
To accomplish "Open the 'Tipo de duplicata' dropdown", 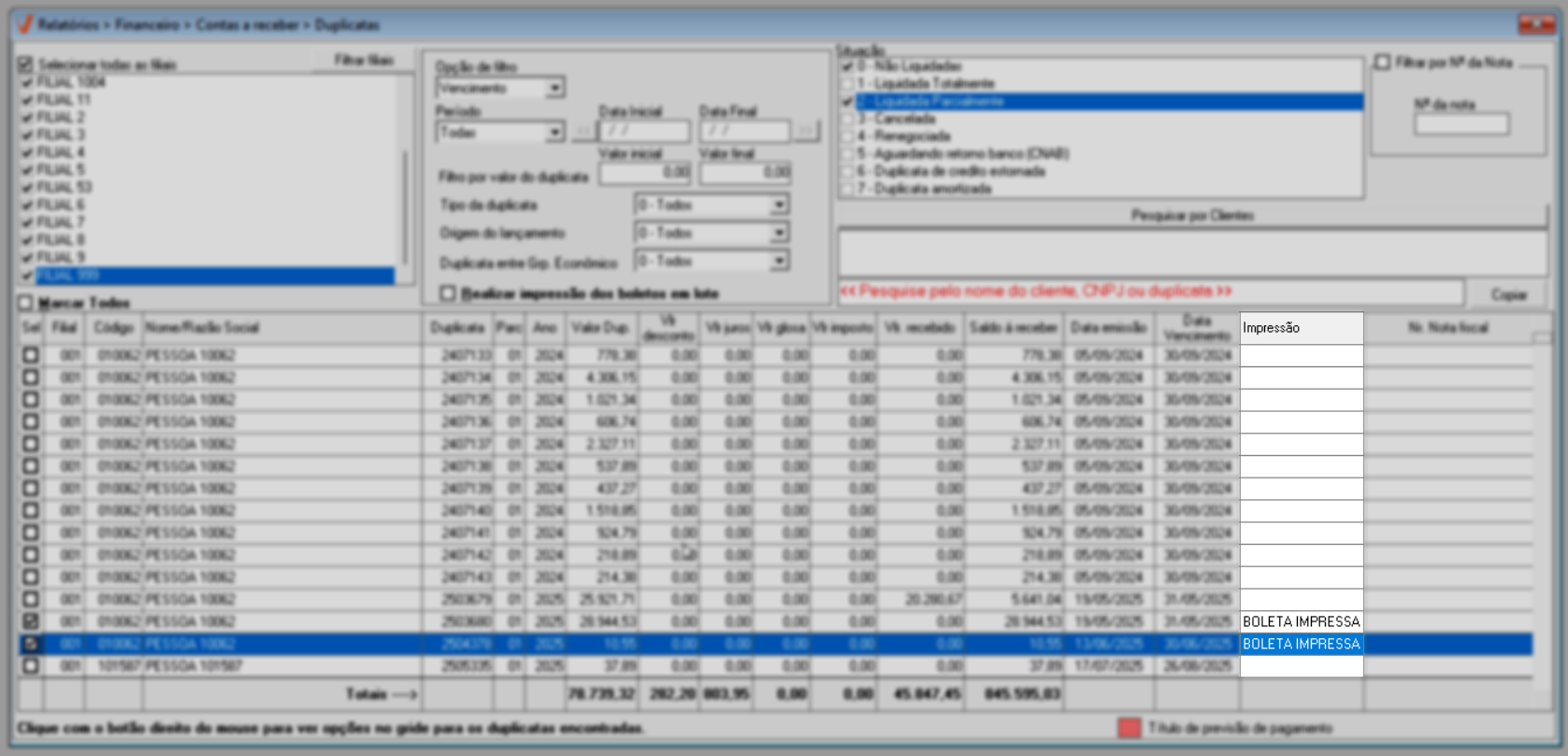I will pos(779,205).
